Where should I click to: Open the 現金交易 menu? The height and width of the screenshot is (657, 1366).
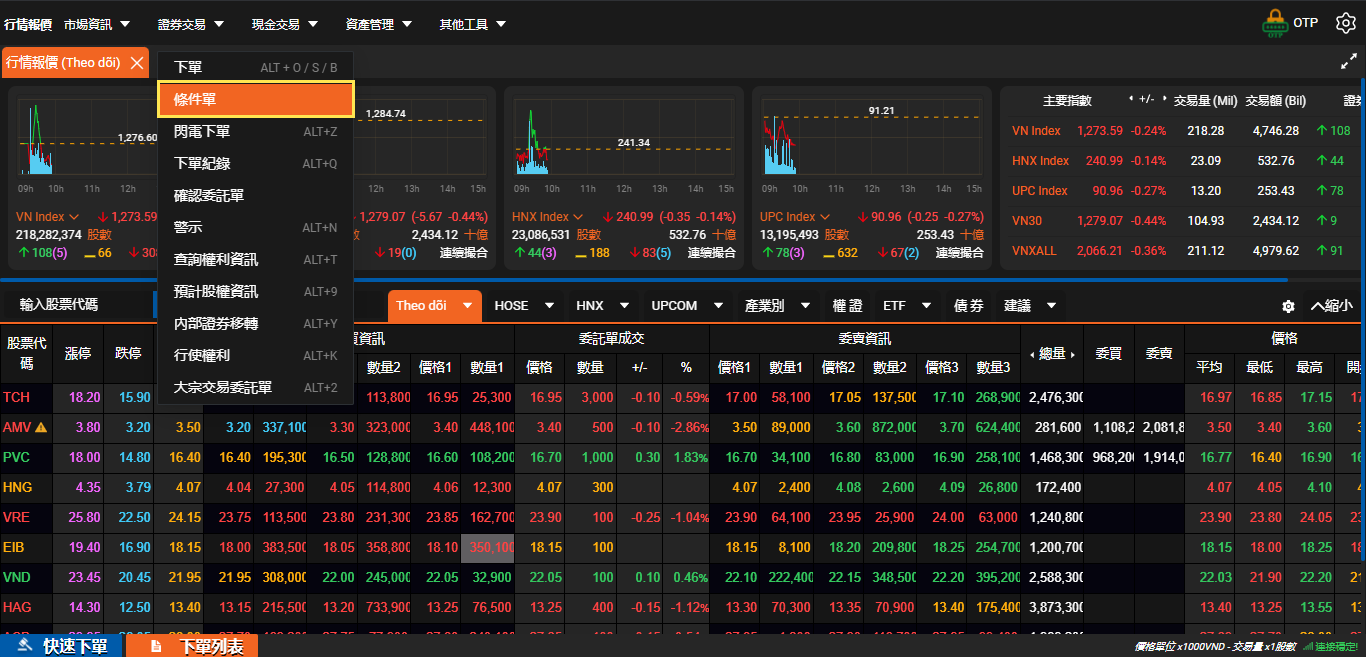pos(284,24)
